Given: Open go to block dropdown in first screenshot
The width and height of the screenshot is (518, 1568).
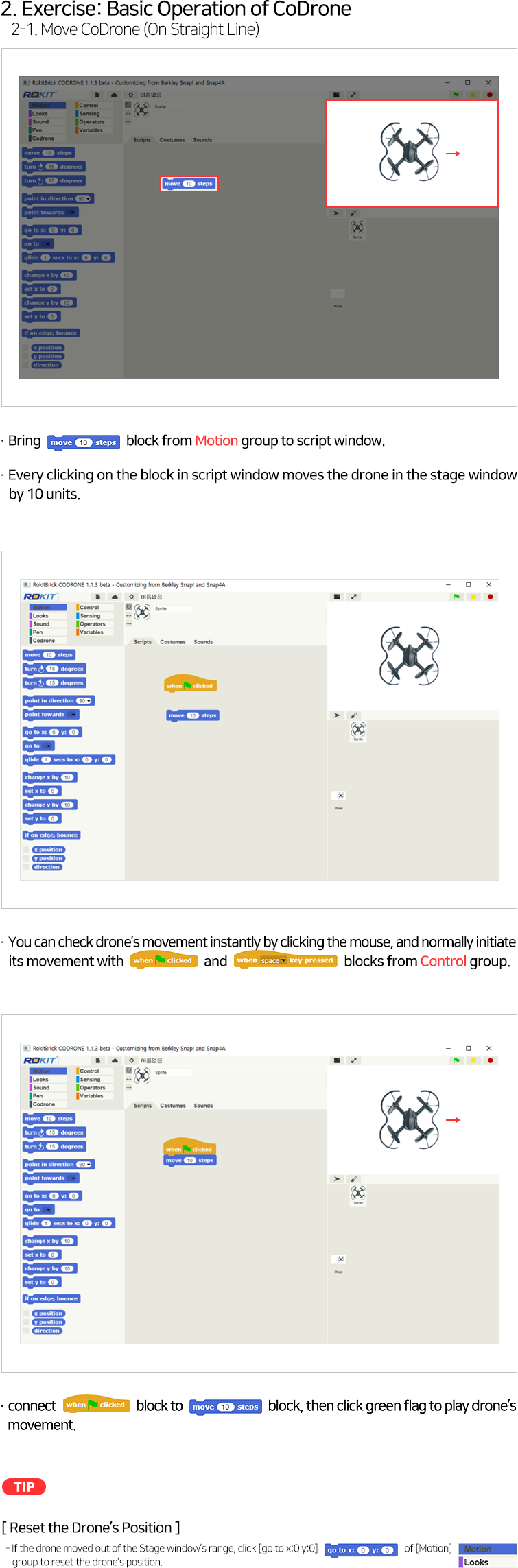Looking at the screenshot, I should (x=47, y=244).
